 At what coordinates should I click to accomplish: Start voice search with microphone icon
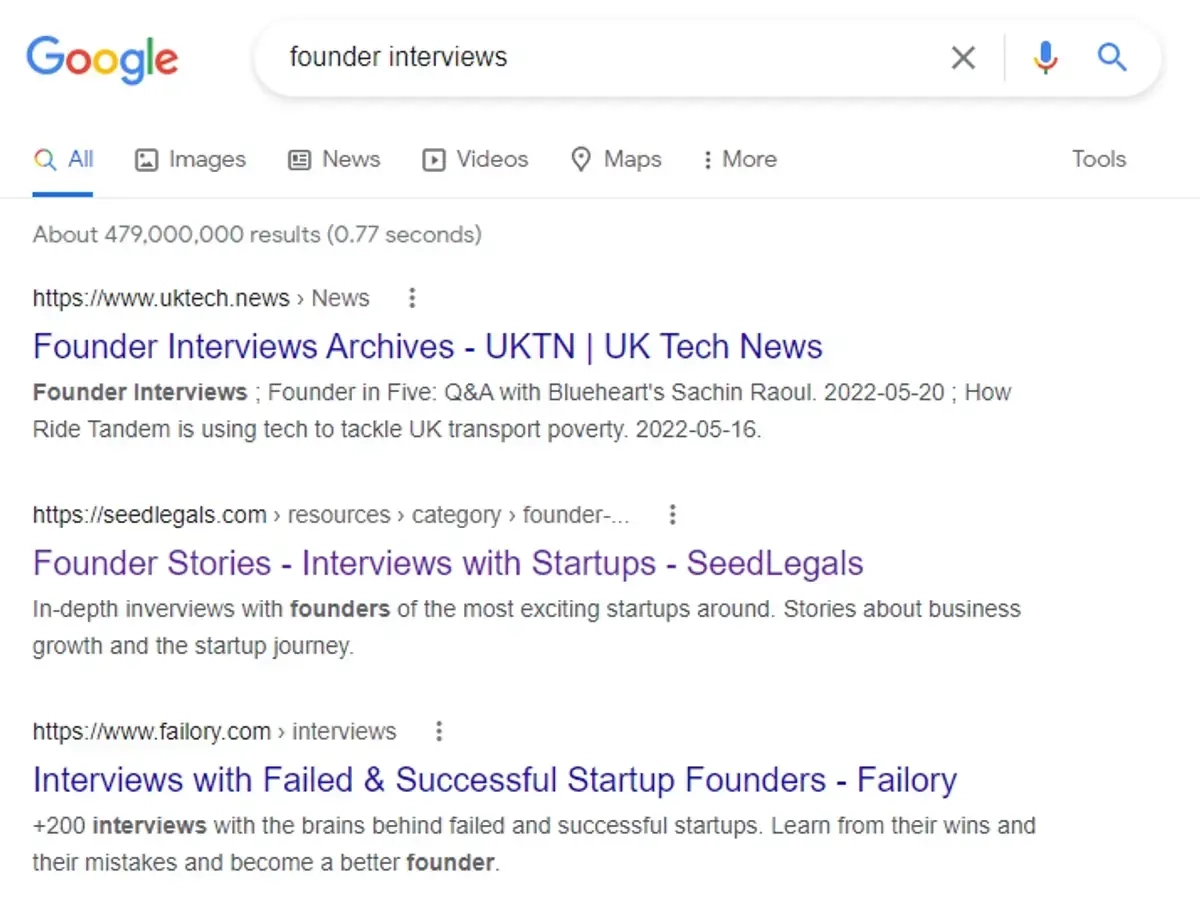(x=1045, y=58)
